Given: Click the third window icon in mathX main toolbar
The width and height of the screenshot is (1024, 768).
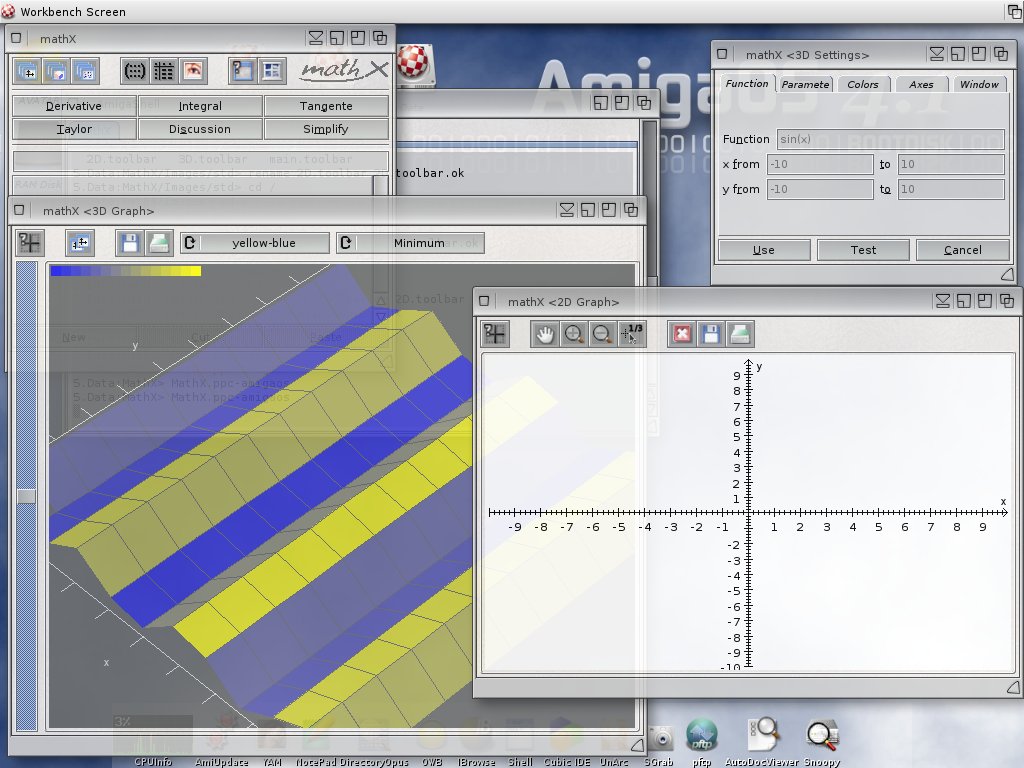Looking at the screenshot, I should (85, 71).
